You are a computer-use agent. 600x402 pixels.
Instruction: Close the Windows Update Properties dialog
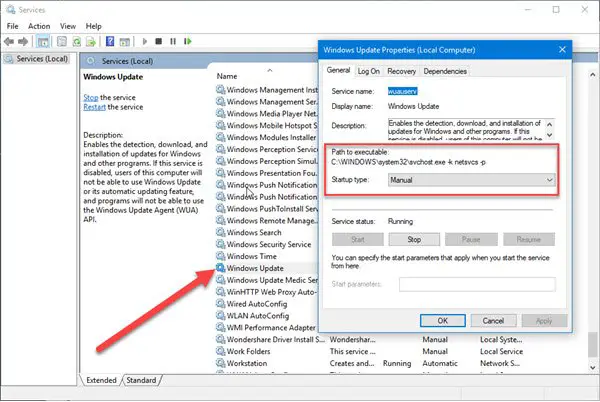(562, 50)
